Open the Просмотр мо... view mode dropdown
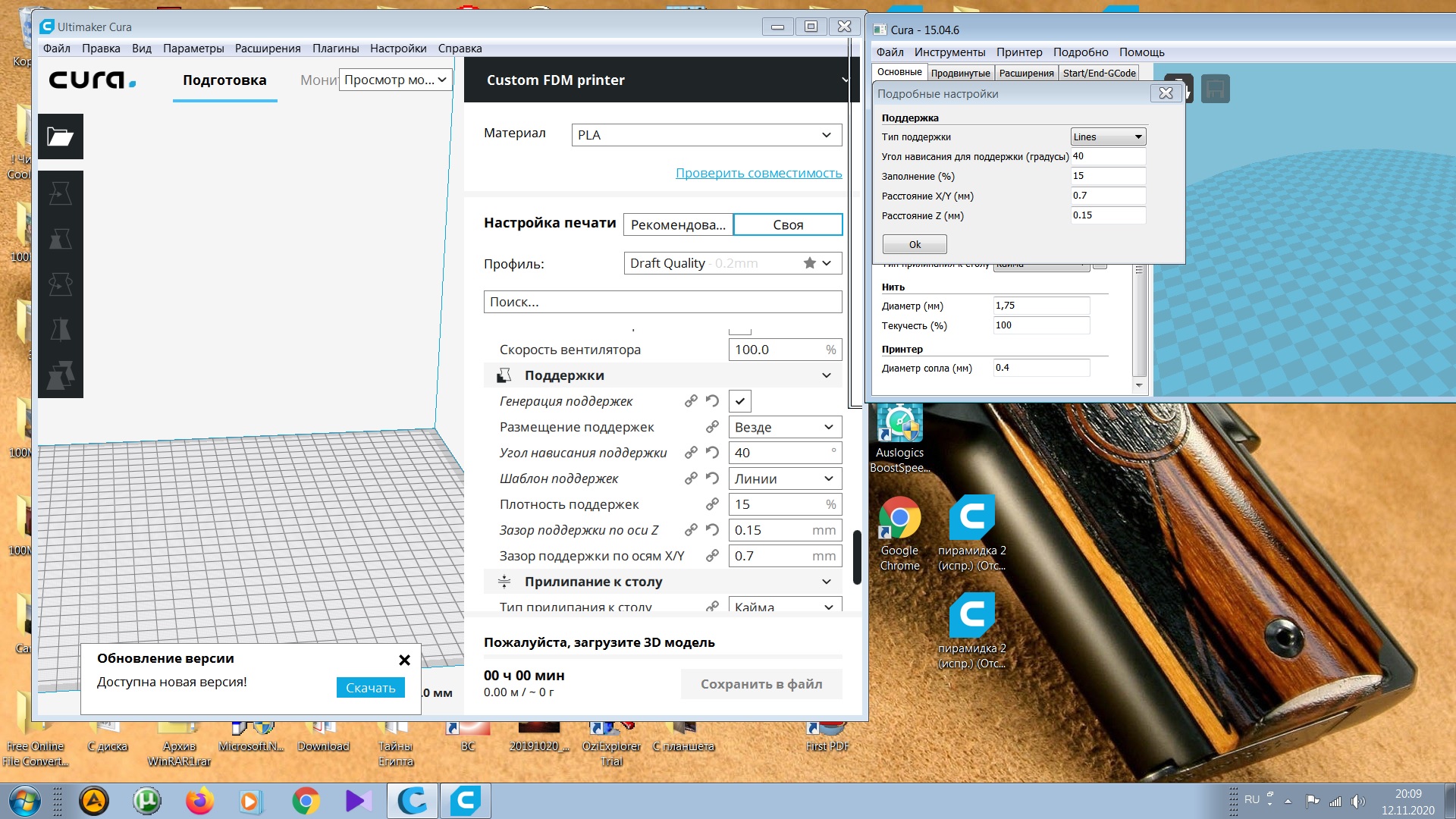This screenshot has width=1456, height=819. 395,80
